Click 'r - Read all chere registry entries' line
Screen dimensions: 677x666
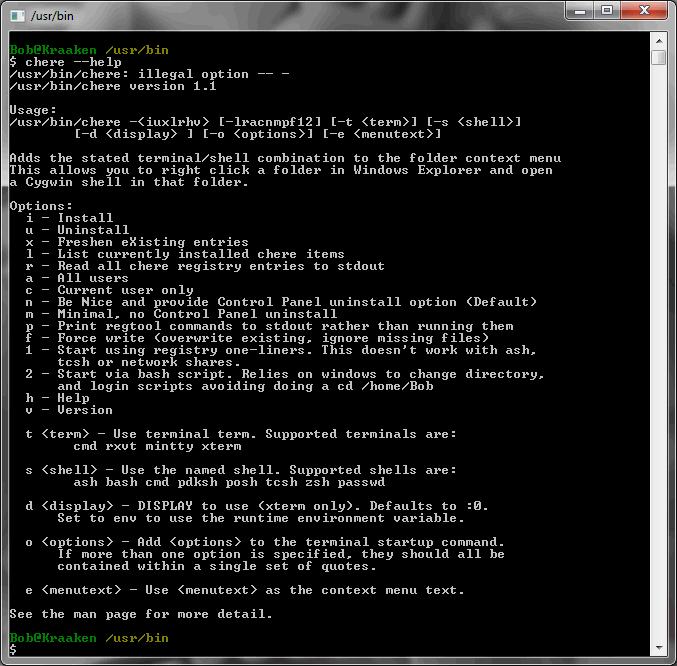205,266
